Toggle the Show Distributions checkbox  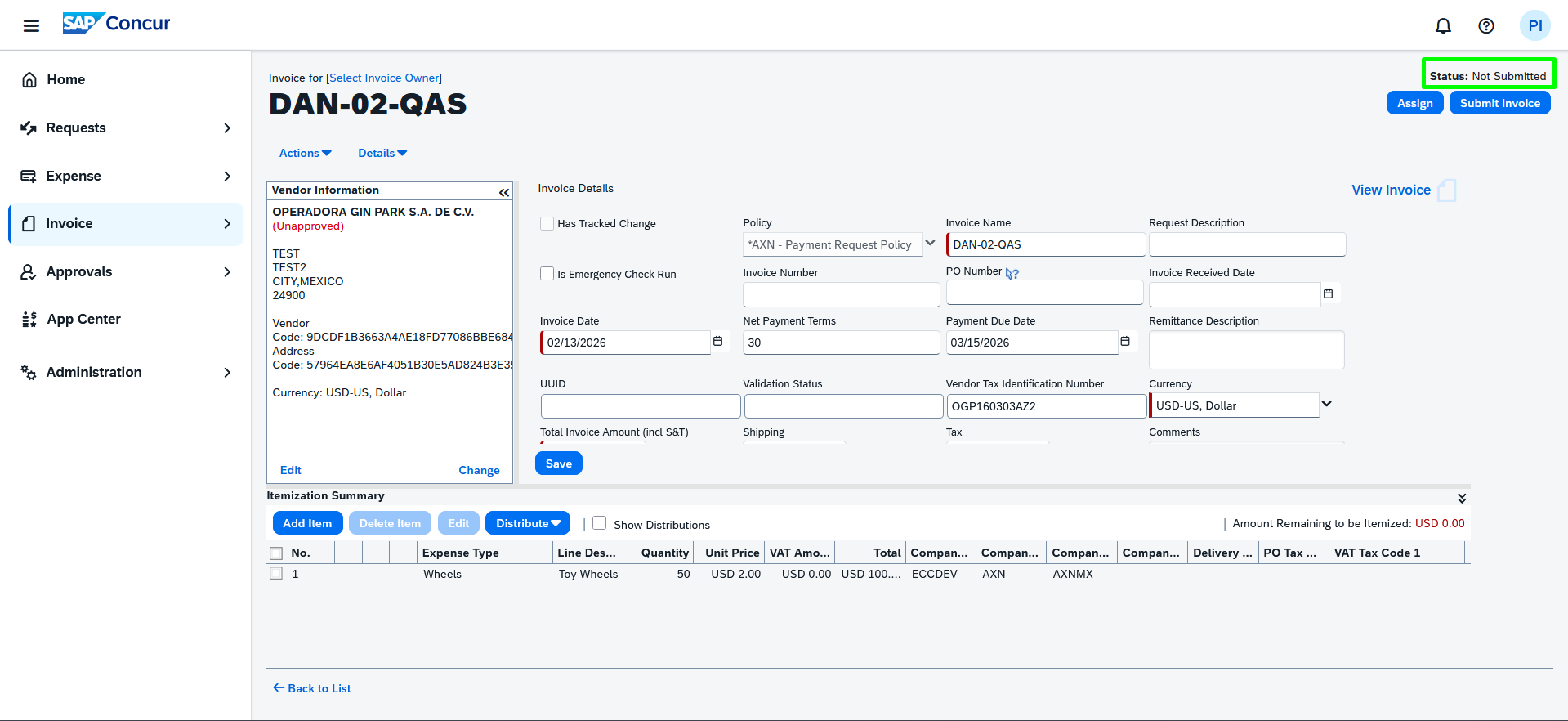(x=600, y=523)
